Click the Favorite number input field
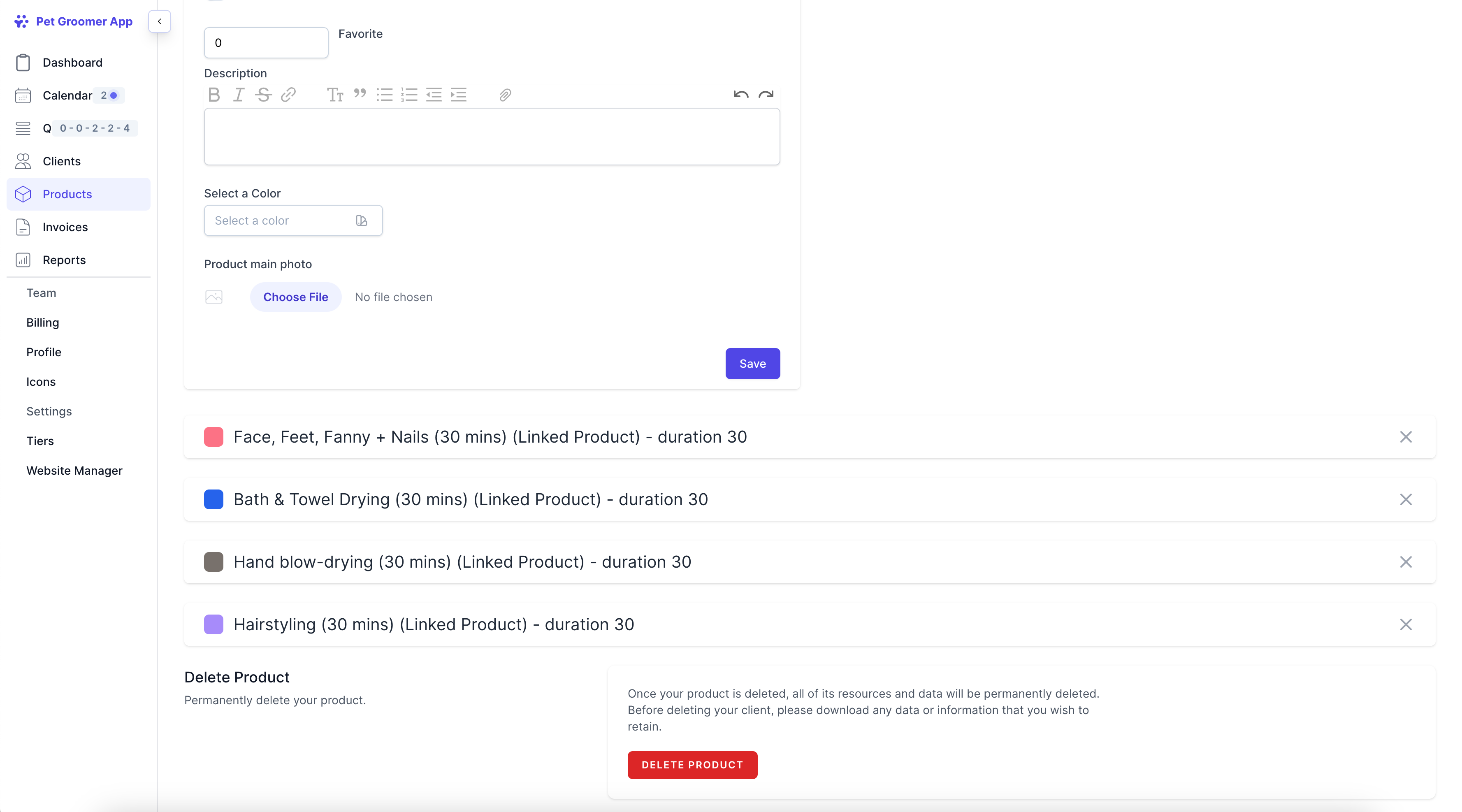 coord(266,43)
